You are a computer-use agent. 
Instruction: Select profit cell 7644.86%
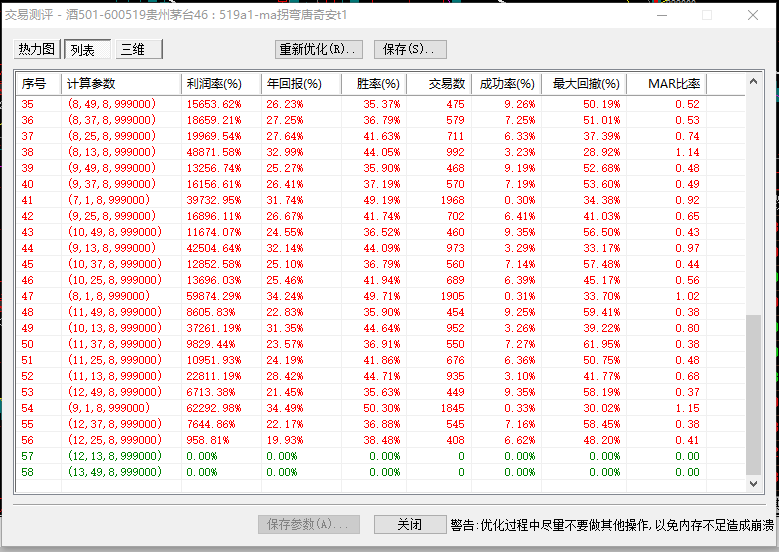tap(211, 424)
